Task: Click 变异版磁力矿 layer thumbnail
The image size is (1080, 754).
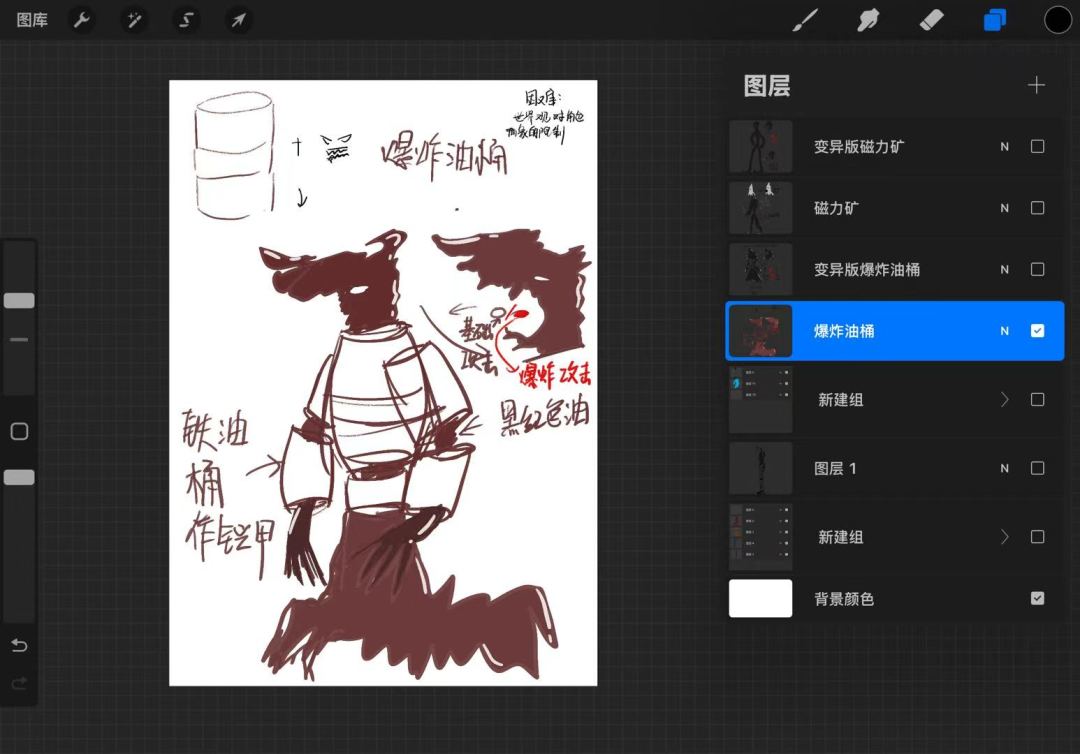Action: pyautogui.click(x=760, y=147)
